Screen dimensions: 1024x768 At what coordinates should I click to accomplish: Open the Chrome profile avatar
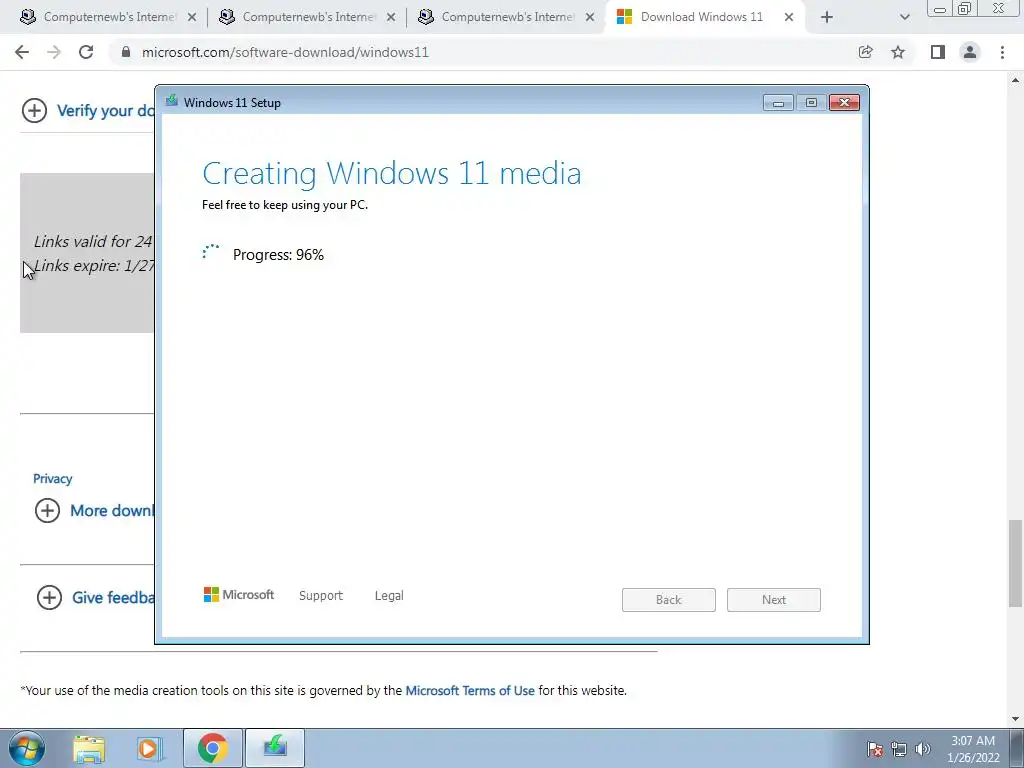pos(970,52)
